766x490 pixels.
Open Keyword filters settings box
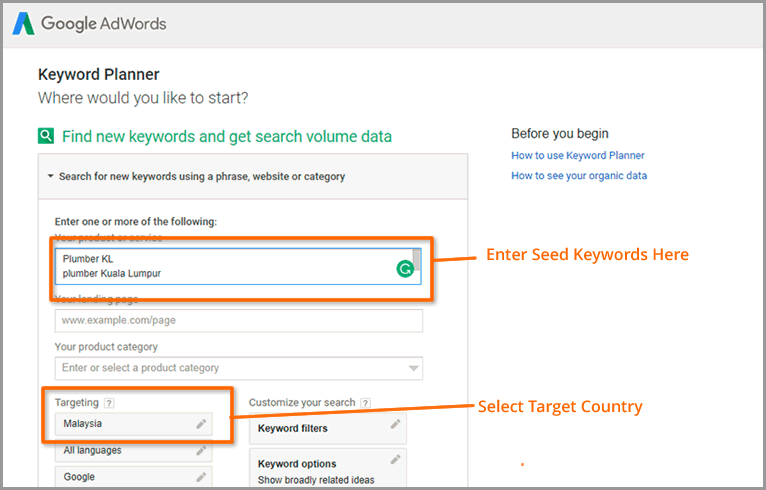tap(327, 428)
